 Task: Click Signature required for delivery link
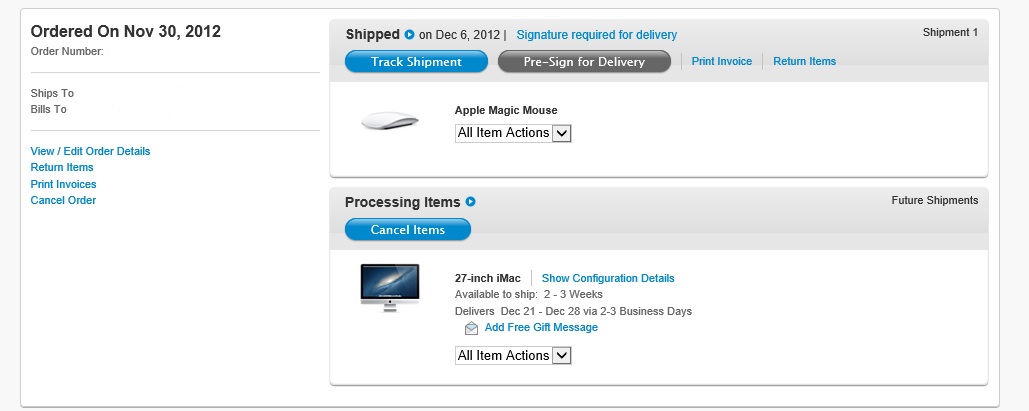pos(596,35)
